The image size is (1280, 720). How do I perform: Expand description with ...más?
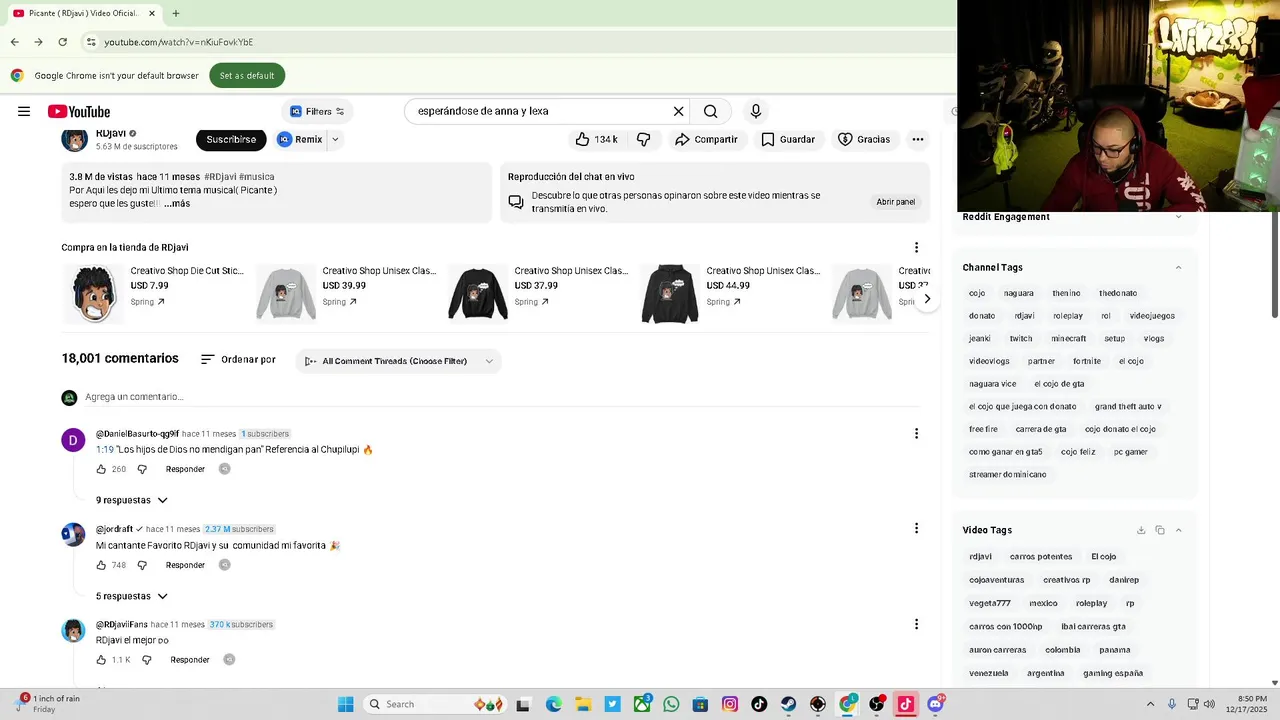[x=177, y=203]
